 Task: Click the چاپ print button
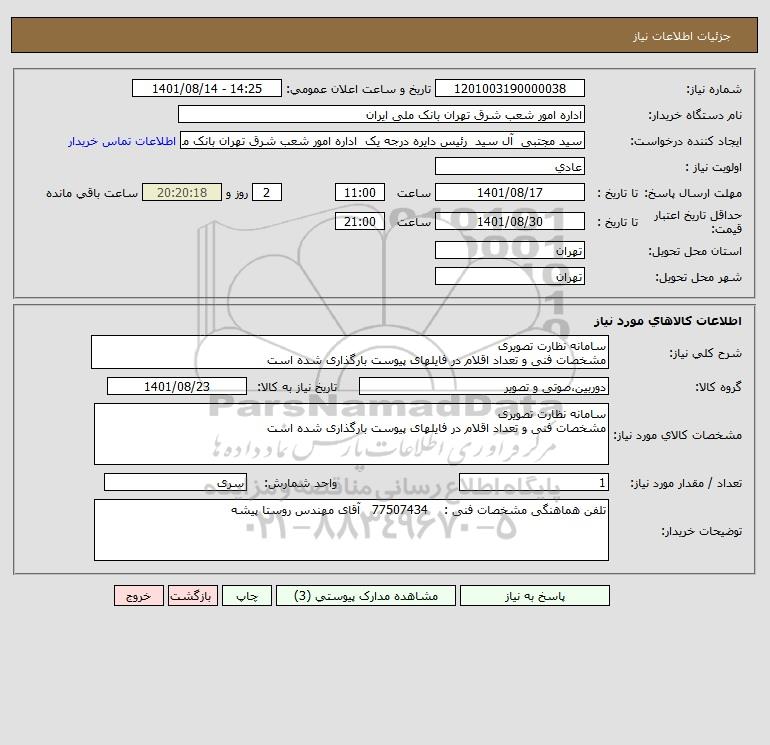(x=247, y=596)
